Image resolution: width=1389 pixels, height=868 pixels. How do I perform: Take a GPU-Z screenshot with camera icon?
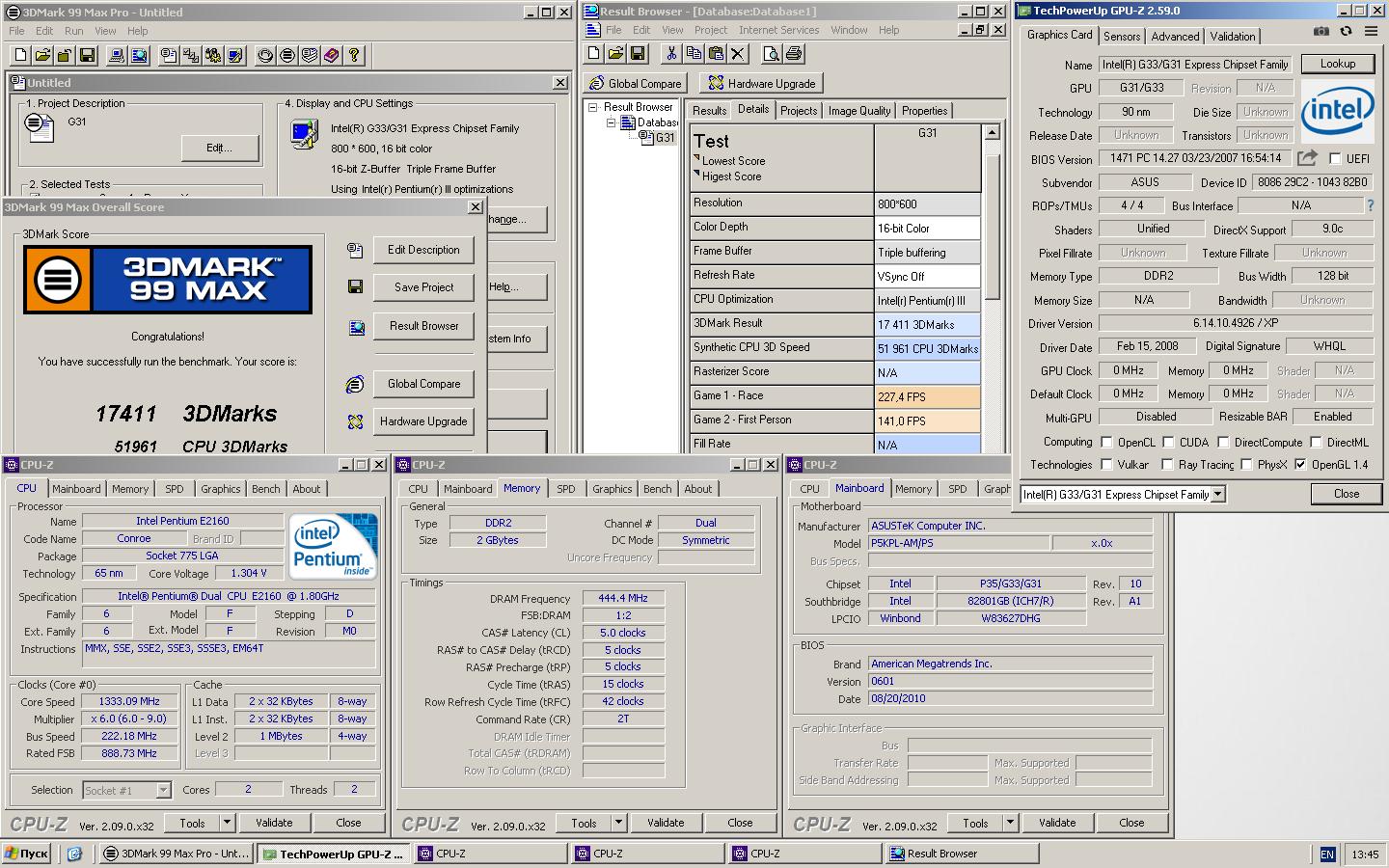point(1321,32)
